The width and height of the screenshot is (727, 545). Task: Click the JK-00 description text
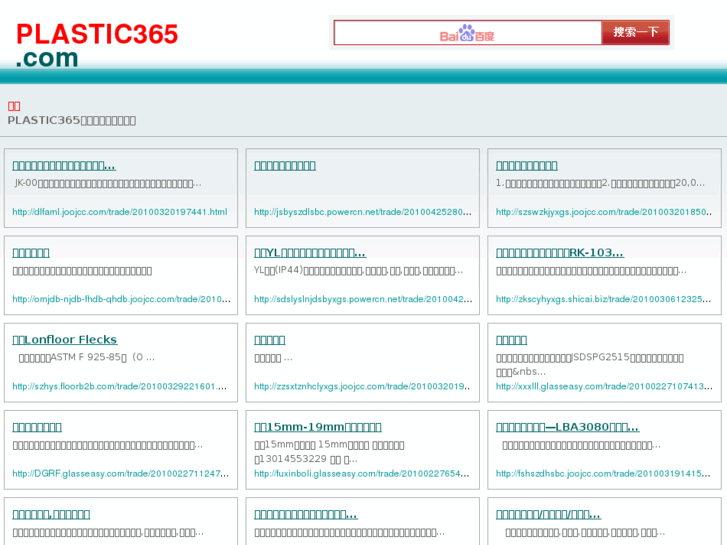click(108, 183)
